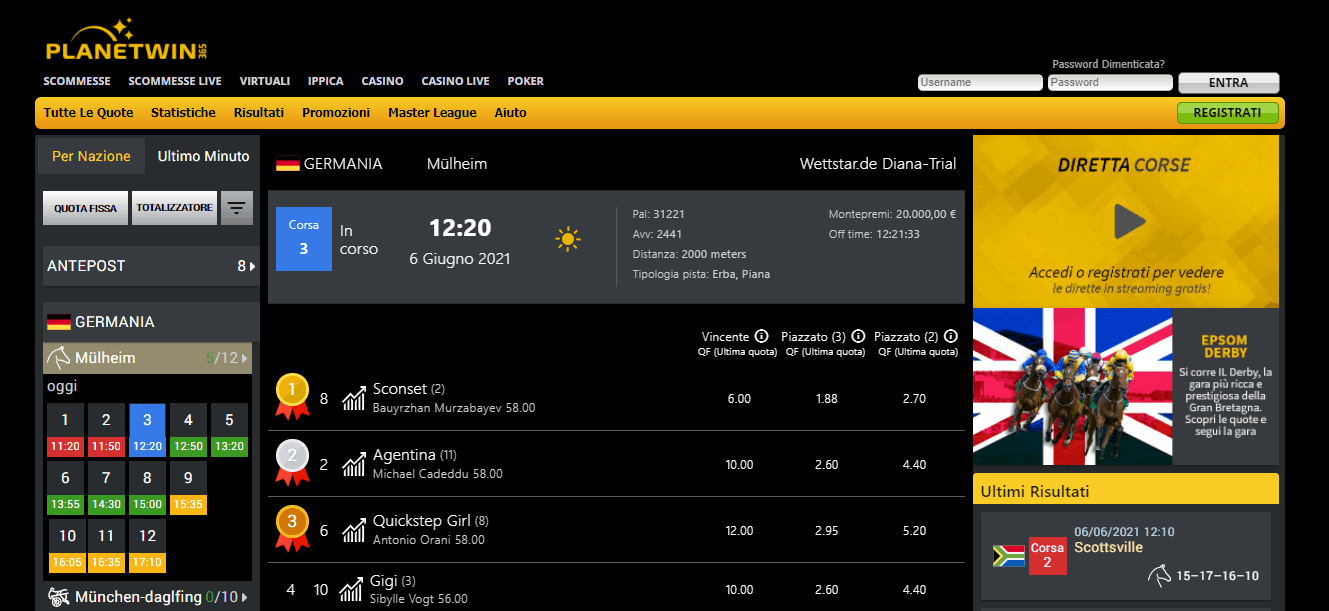Open Scommesse Live section

click(175, 81)
